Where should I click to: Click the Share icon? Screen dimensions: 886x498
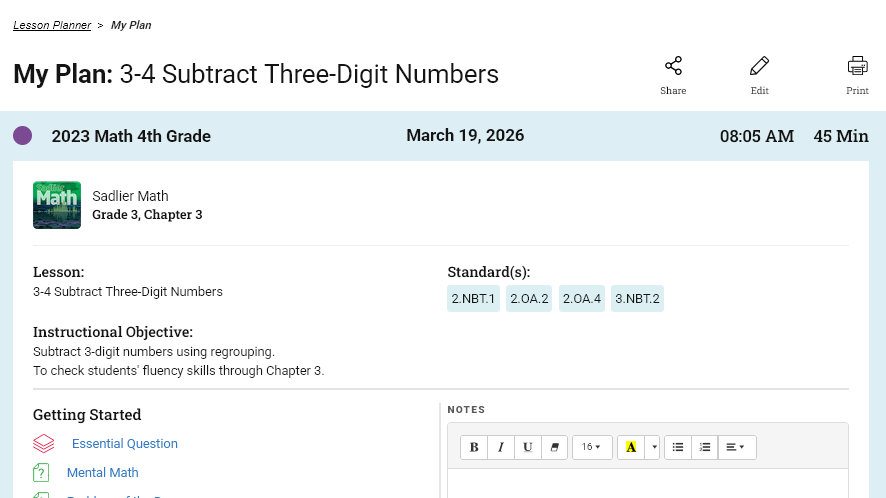pyautogui.click(x=673, y=66)
